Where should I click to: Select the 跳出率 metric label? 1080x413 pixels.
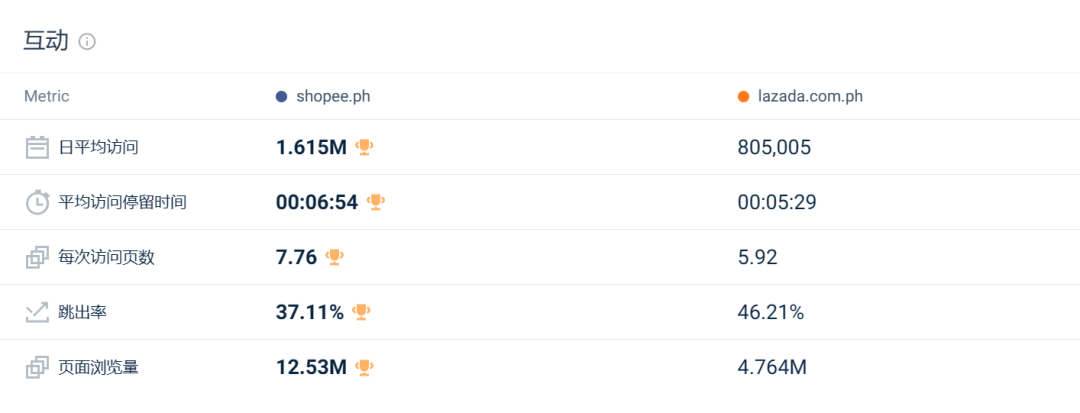pos(83,313)
